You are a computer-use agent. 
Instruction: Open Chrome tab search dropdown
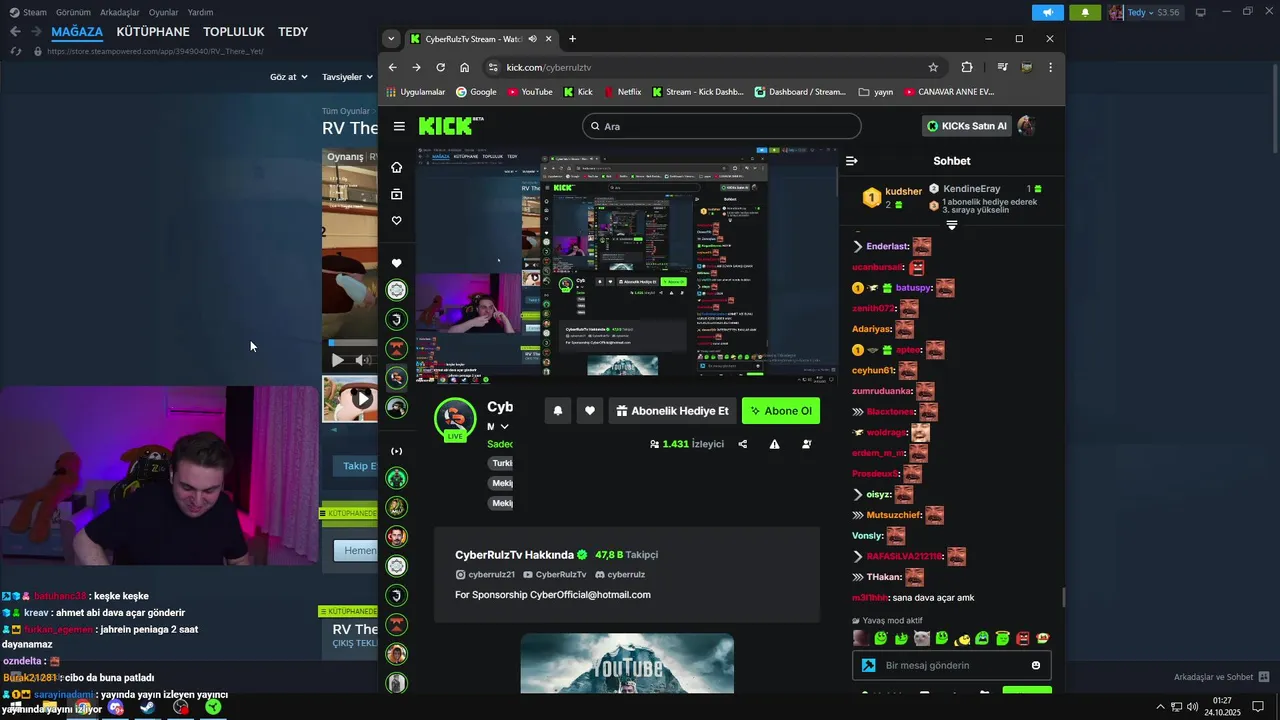(x=391, y=39)
